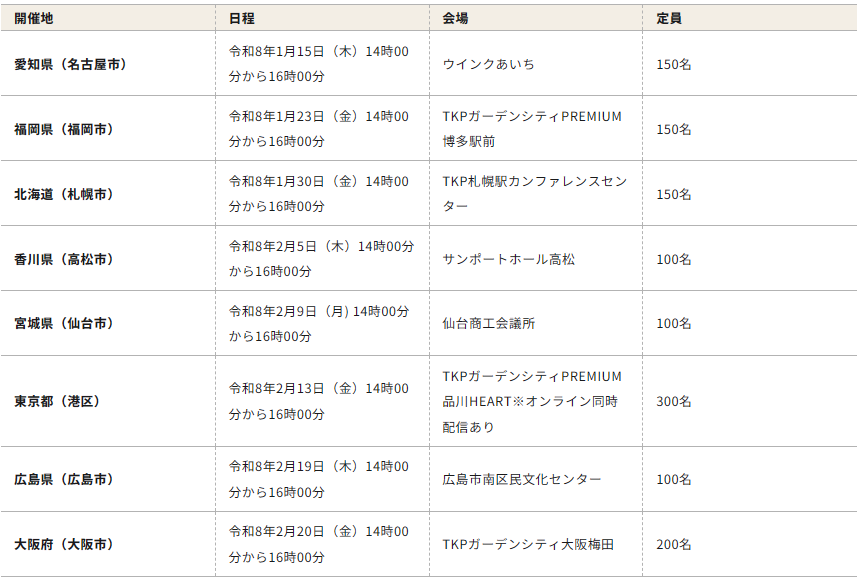The width and height of the screenshot is (861, 582).
Task: Click the ウインクあいち venue cell
Action: pyautogui.click(x=488, y=64)
